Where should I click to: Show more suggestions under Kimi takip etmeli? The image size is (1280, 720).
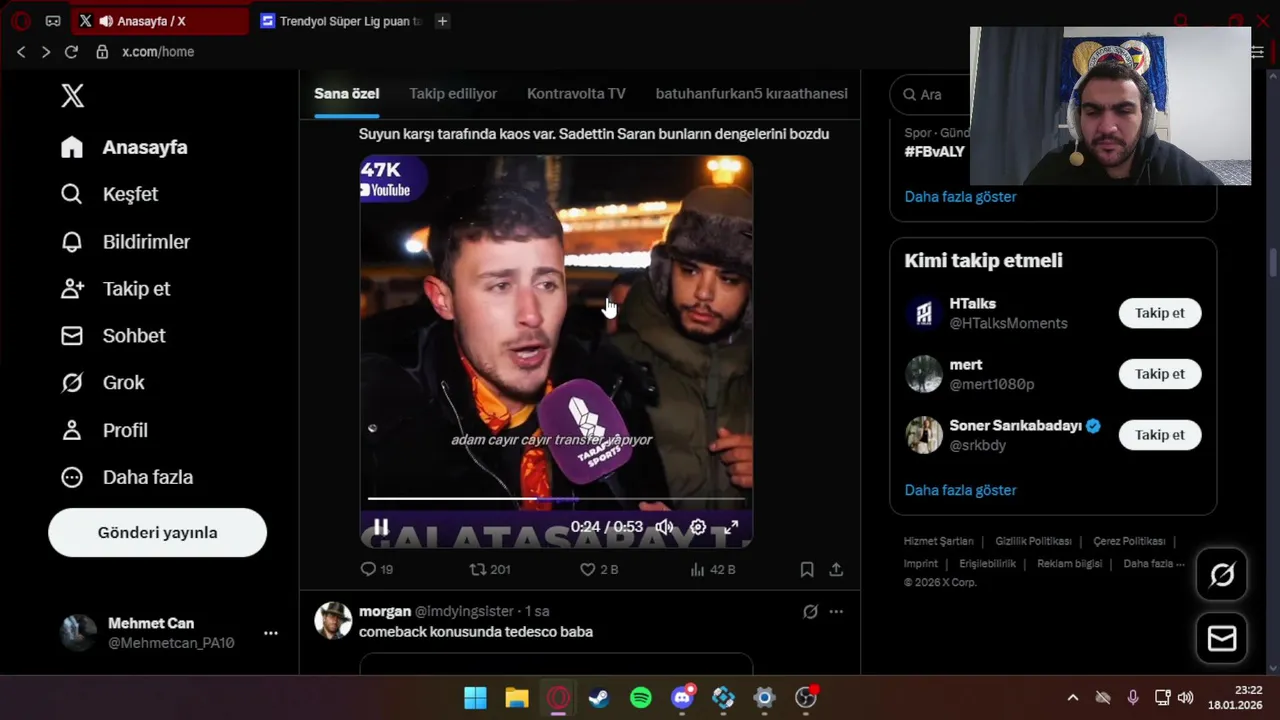point(960,490)
